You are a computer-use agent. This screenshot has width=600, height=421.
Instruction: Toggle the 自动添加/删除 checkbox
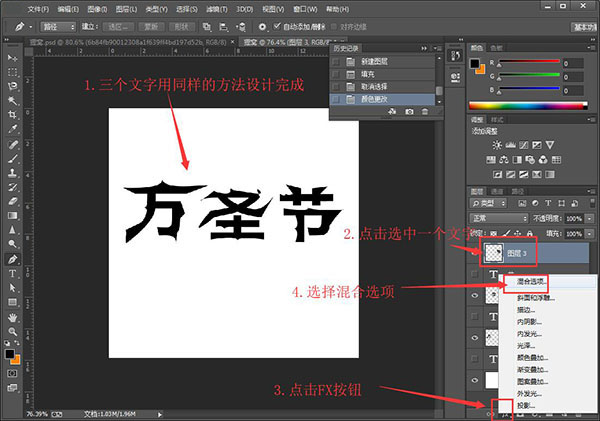point(277,26)
